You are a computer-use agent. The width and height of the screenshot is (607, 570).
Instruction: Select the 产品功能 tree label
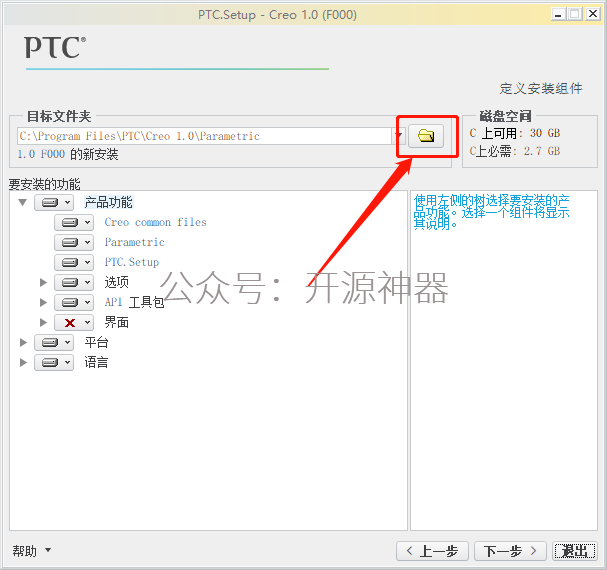108,202
